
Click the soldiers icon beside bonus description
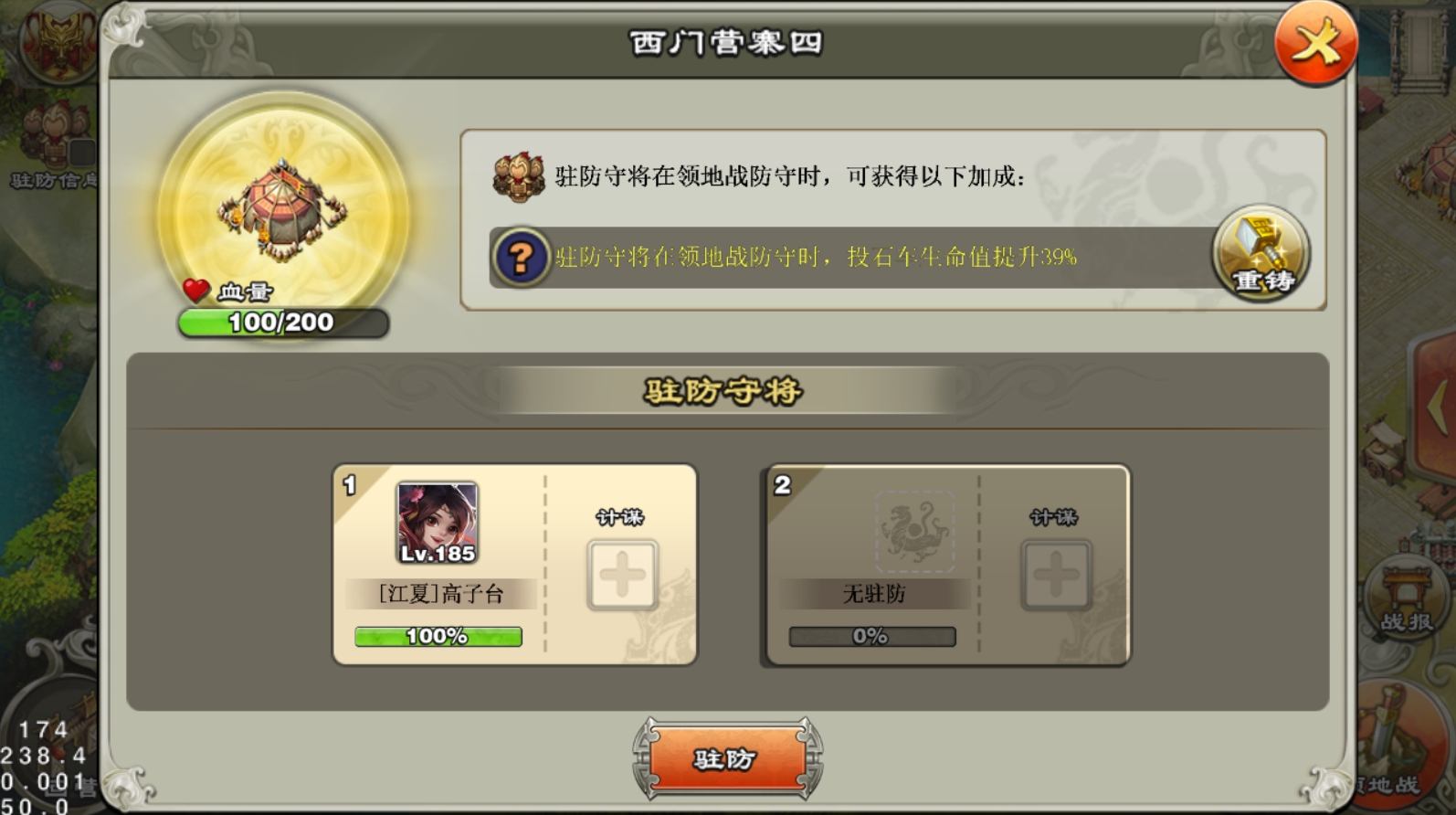(519, 175)
